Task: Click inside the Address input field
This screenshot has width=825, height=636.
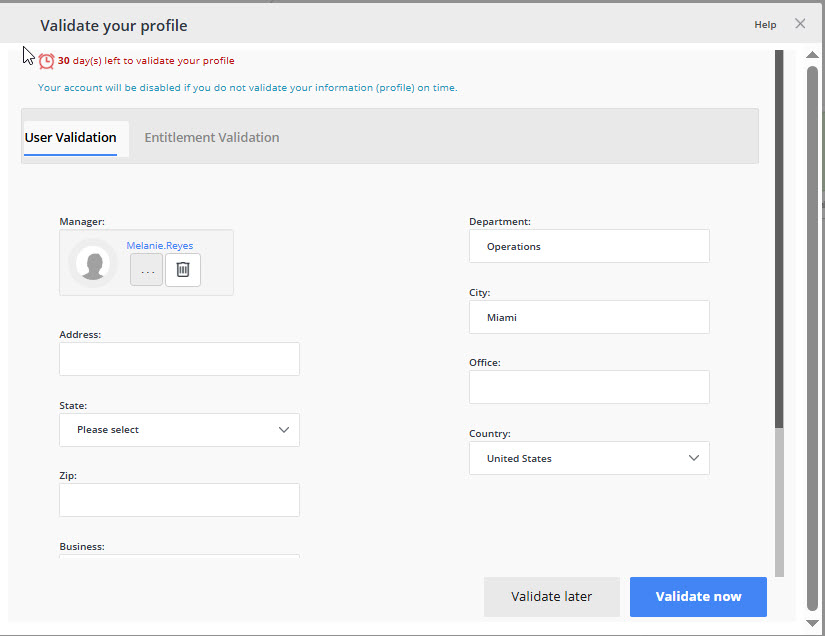Action: click(179, 359)
